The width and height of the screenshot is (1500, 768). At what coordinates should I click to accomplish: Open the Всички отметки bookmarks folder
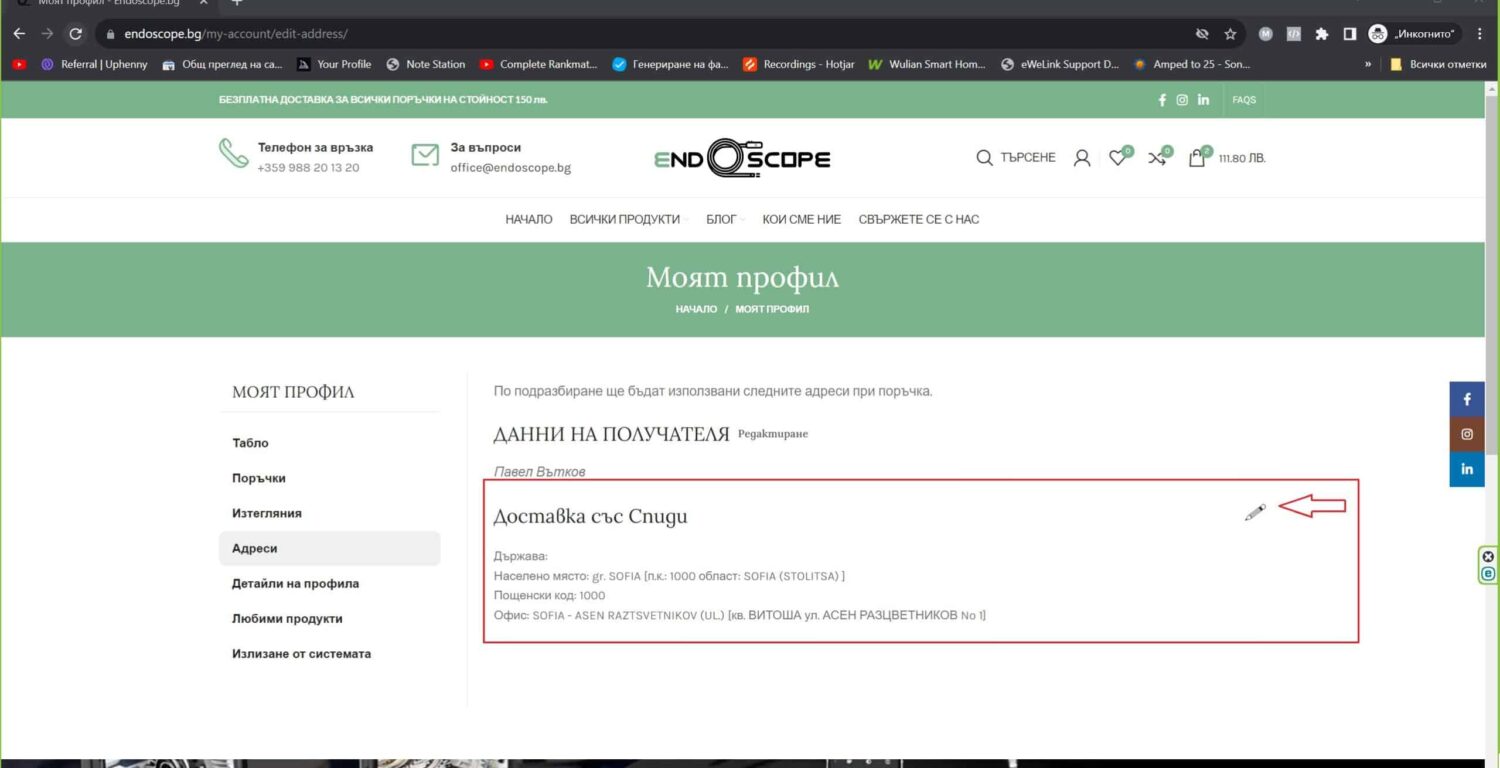click(1438, 64)
